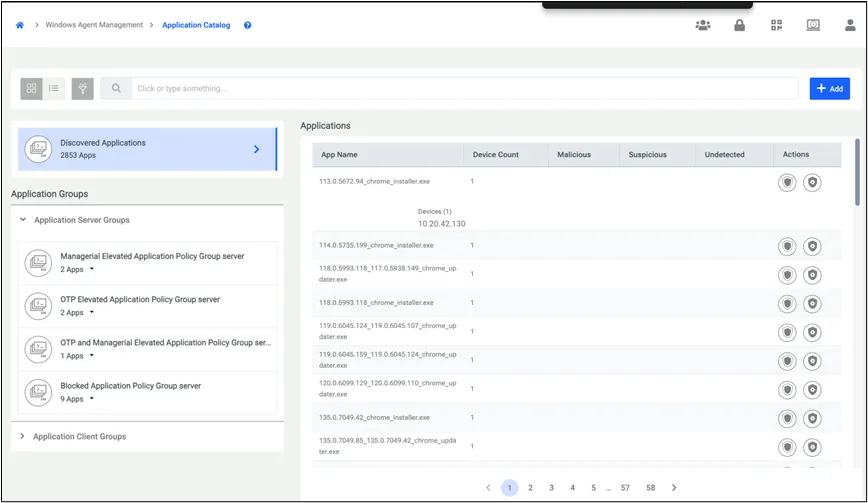The width and height of the screenshot is (868, 503).
Task: Select 113.0.5672.94_chrome_installer.exe app row
Action: coord(576,182)
